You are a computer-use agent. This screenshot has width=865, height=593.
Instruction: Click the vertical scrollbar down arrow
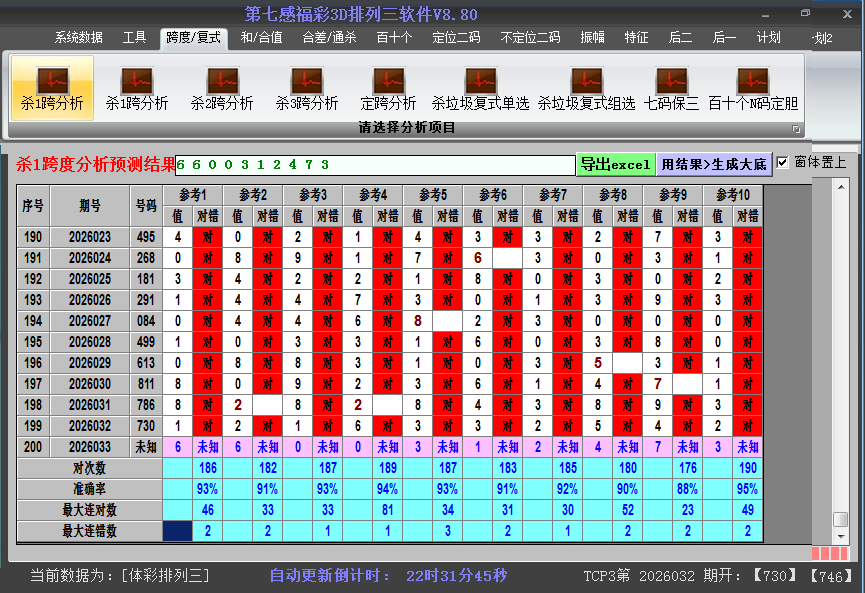point(841,535)
